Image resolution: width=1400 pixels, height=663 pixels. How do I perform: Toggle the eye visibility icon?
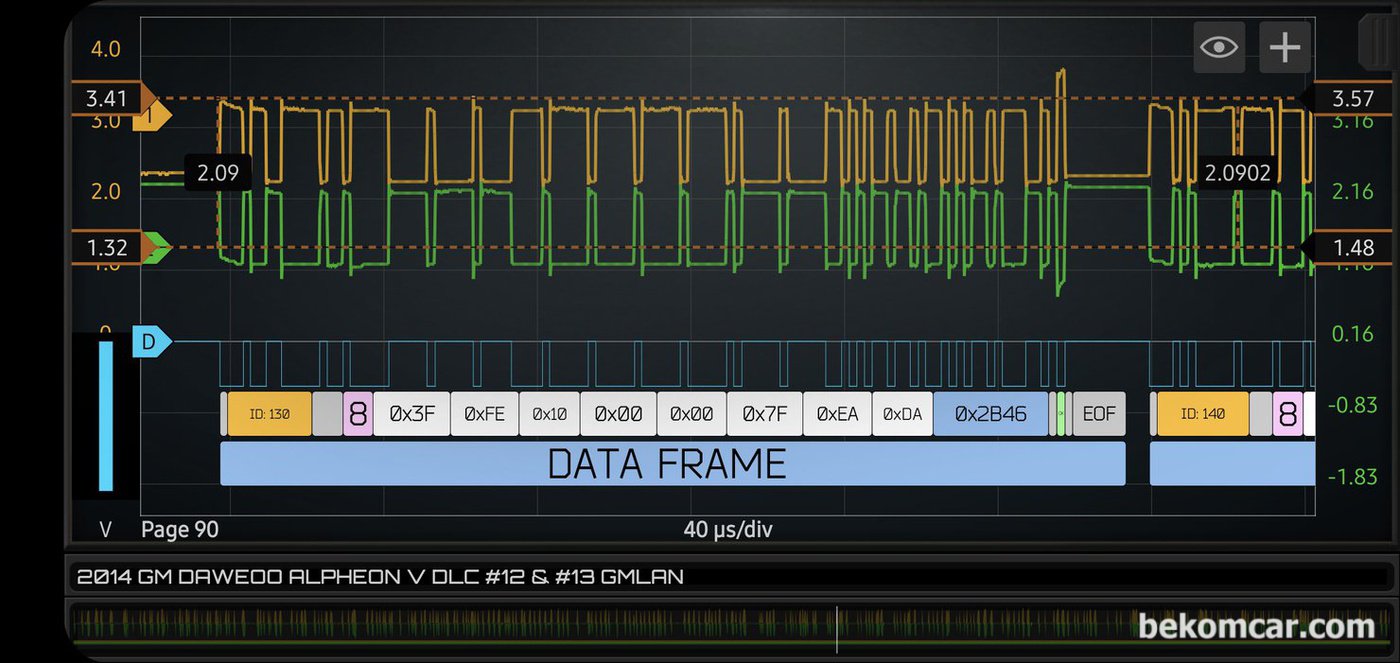(x=1218, y=47)
